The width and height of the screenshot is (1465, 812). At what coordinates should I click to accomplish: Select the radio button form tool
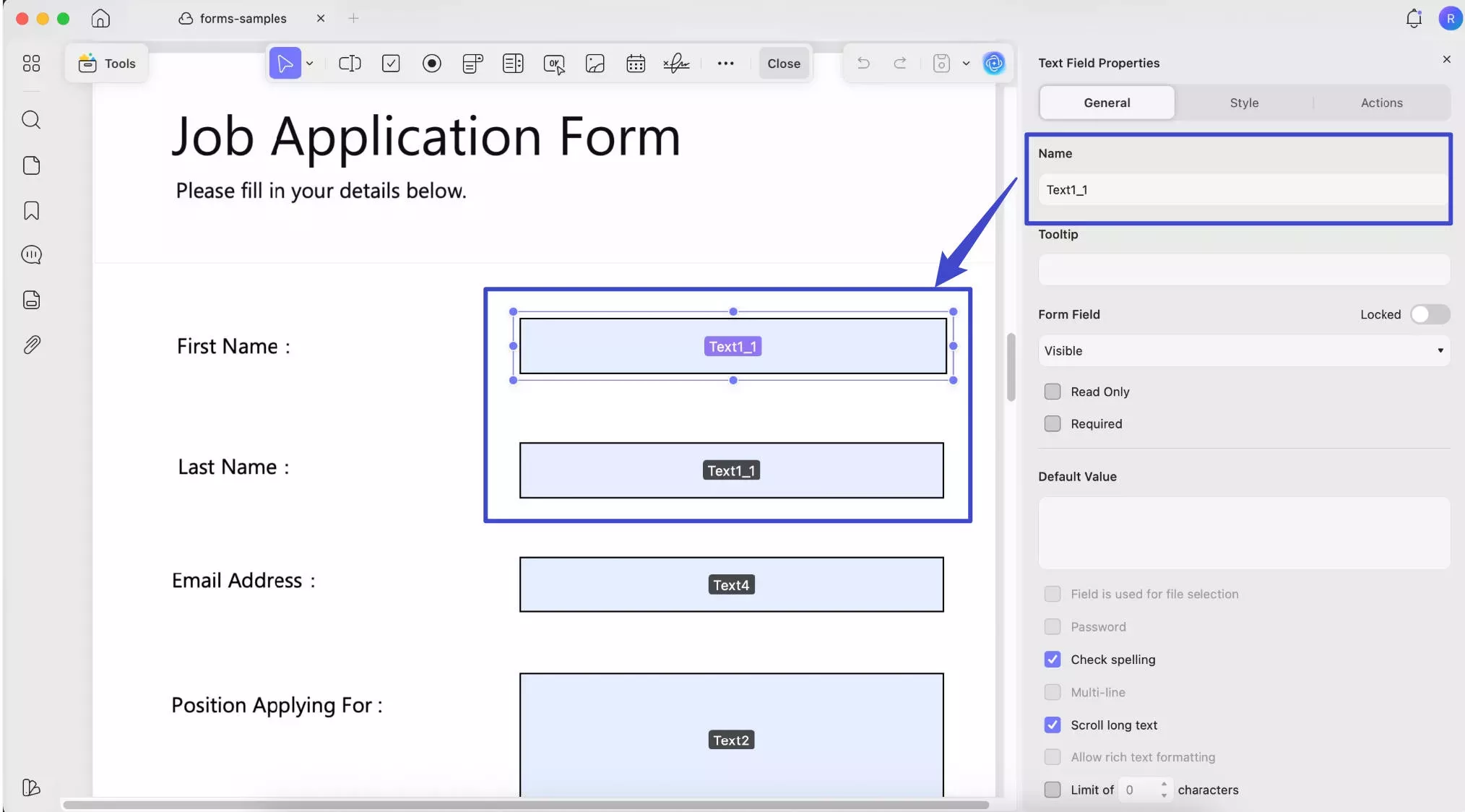pos(432,64)
